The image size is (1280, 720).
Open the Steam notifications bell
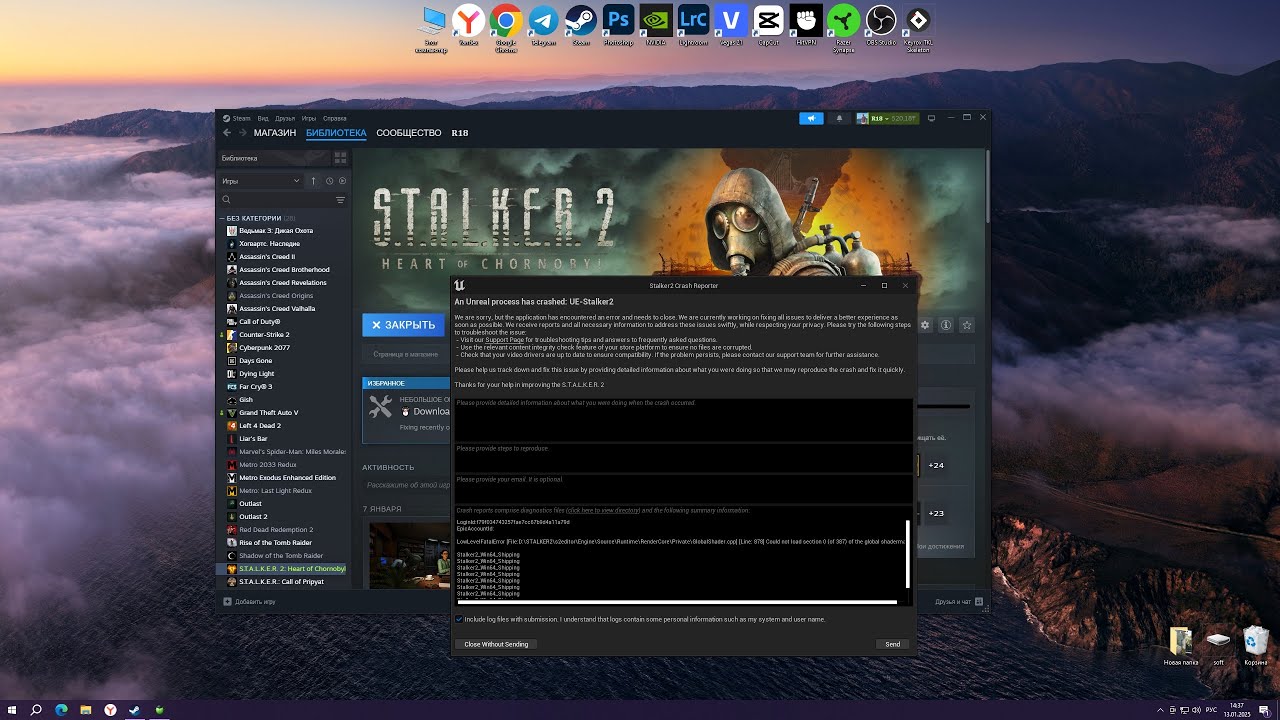tap(839, 118)
